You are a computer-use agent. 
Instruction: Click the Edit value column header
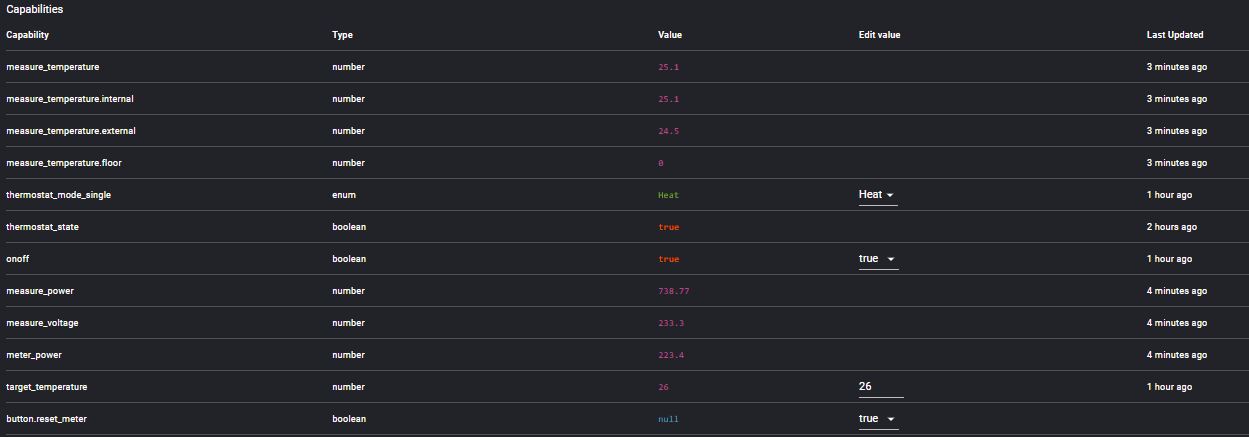879,35
